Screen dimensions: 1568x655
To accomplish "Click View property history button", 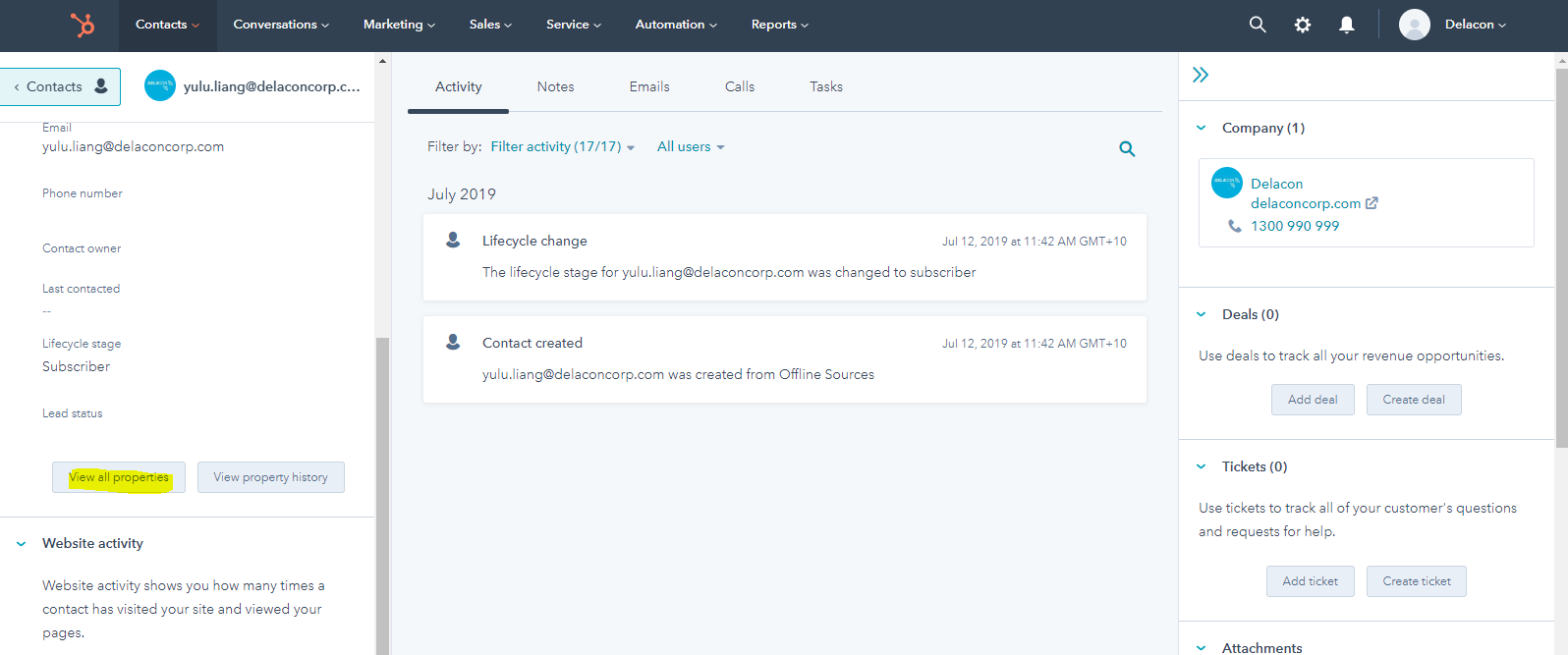I will 271,477.
